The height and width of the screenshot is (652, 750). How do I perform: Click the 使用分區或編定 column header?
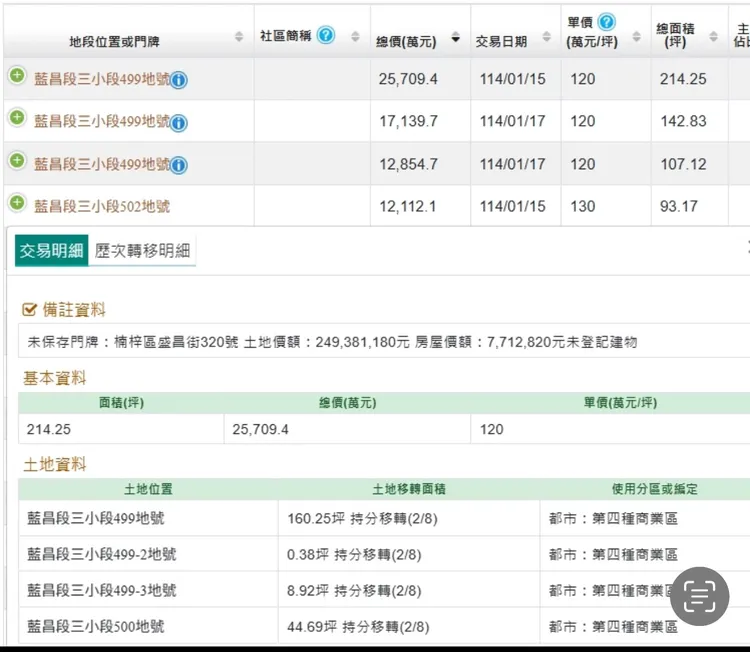[x=654, y=489]
